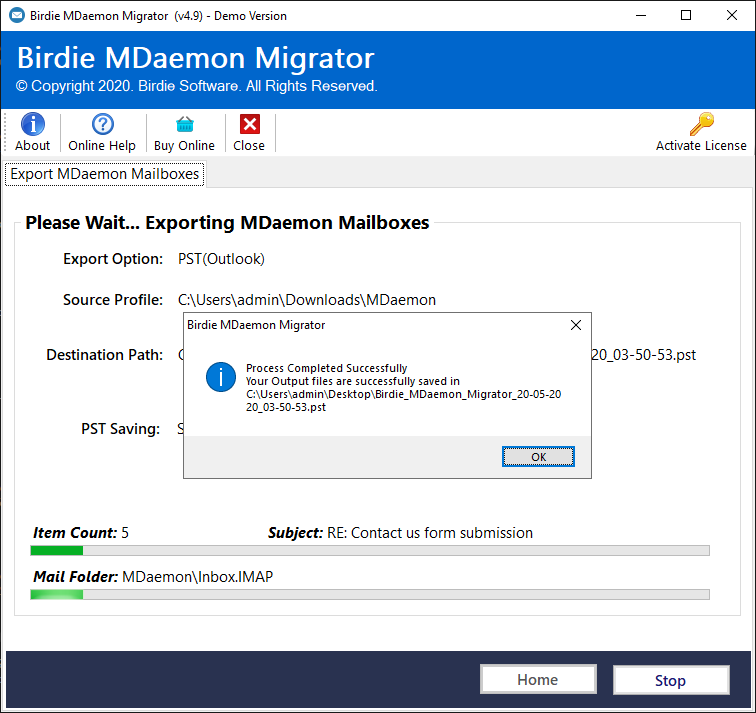Click the Mail Folder progress bar
Viewport: 756px width, 713px height.
[x=370, y=594]
